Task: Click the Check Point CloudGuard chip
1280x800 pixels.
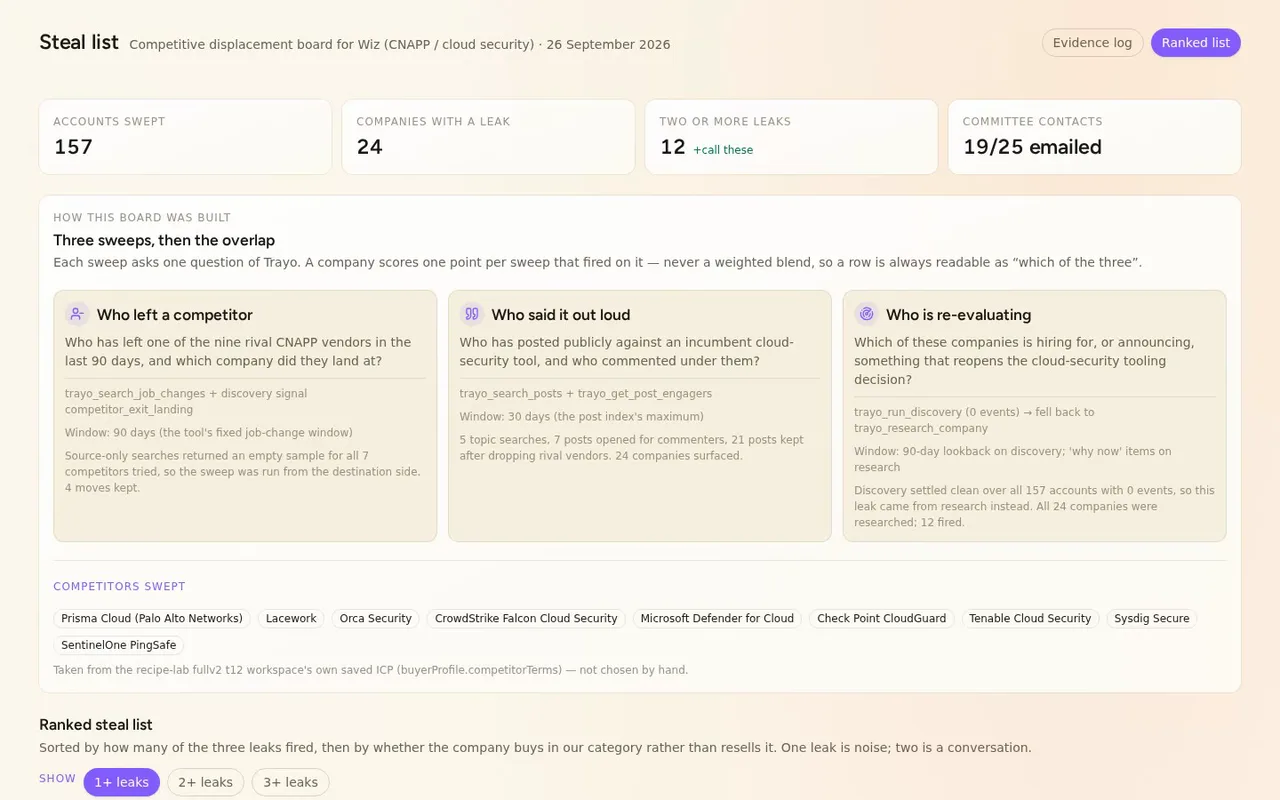Action: tap(882, 619)
